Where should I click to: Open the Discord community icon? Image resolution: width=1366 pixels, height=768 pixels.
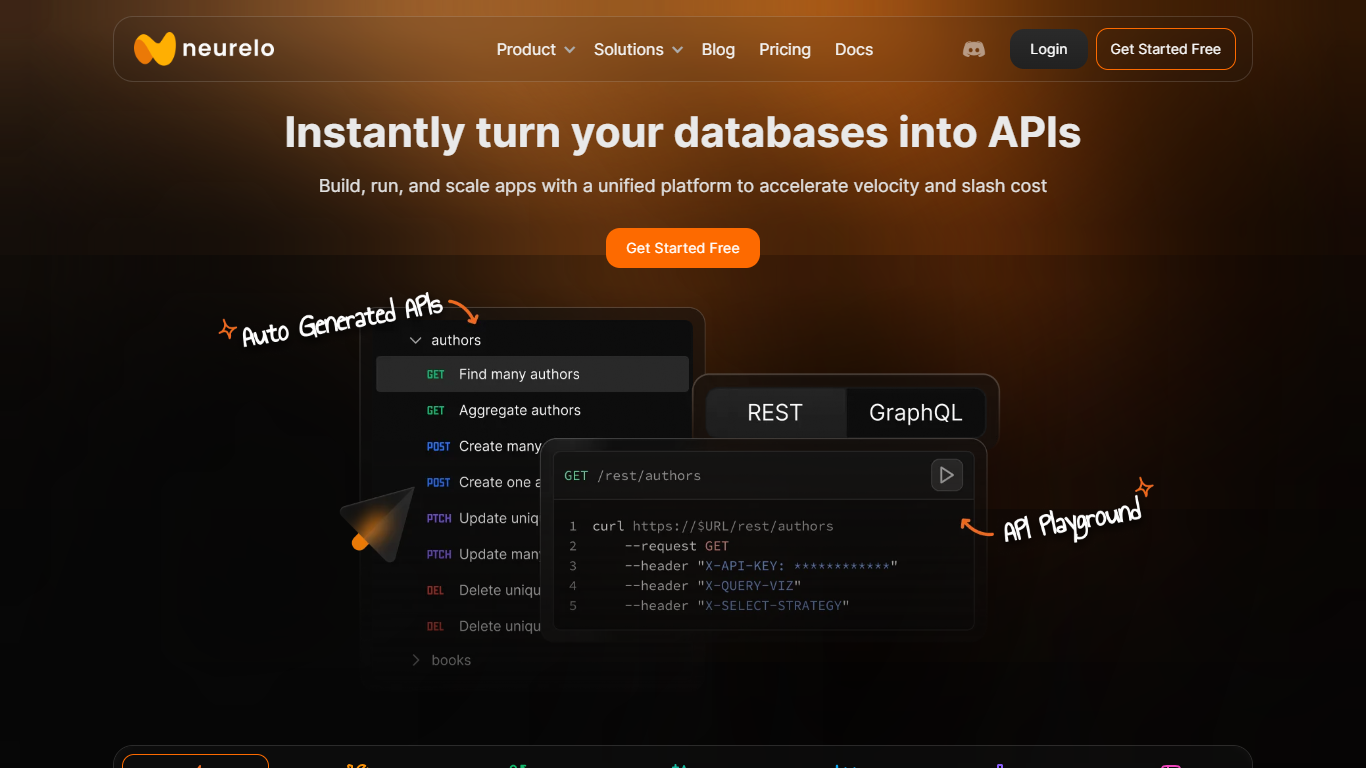tap(974, 49)
